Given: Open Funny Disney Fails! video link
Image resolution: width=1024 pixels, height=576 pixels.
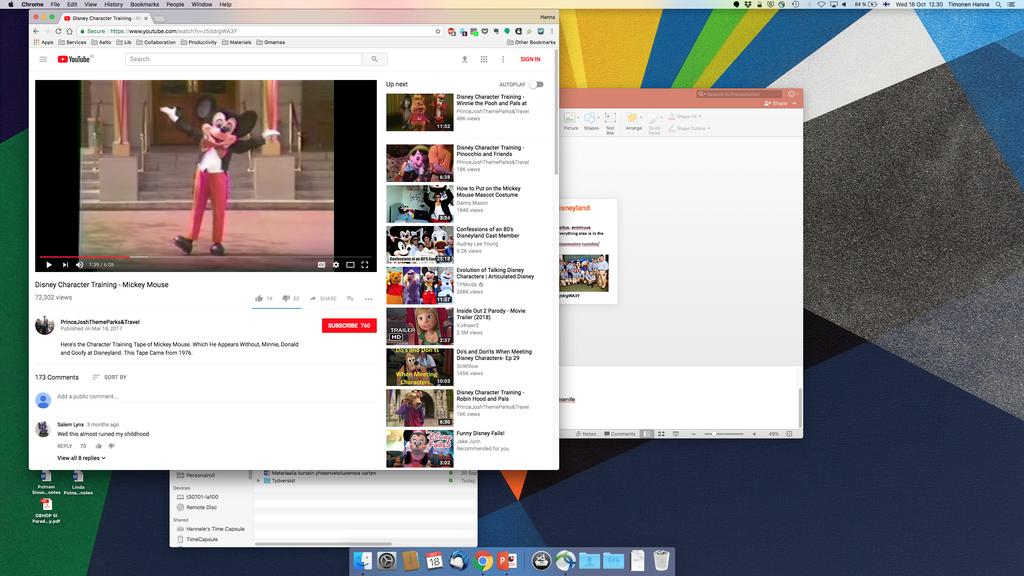Looking at the screenshot, I should tap(481, 433).
